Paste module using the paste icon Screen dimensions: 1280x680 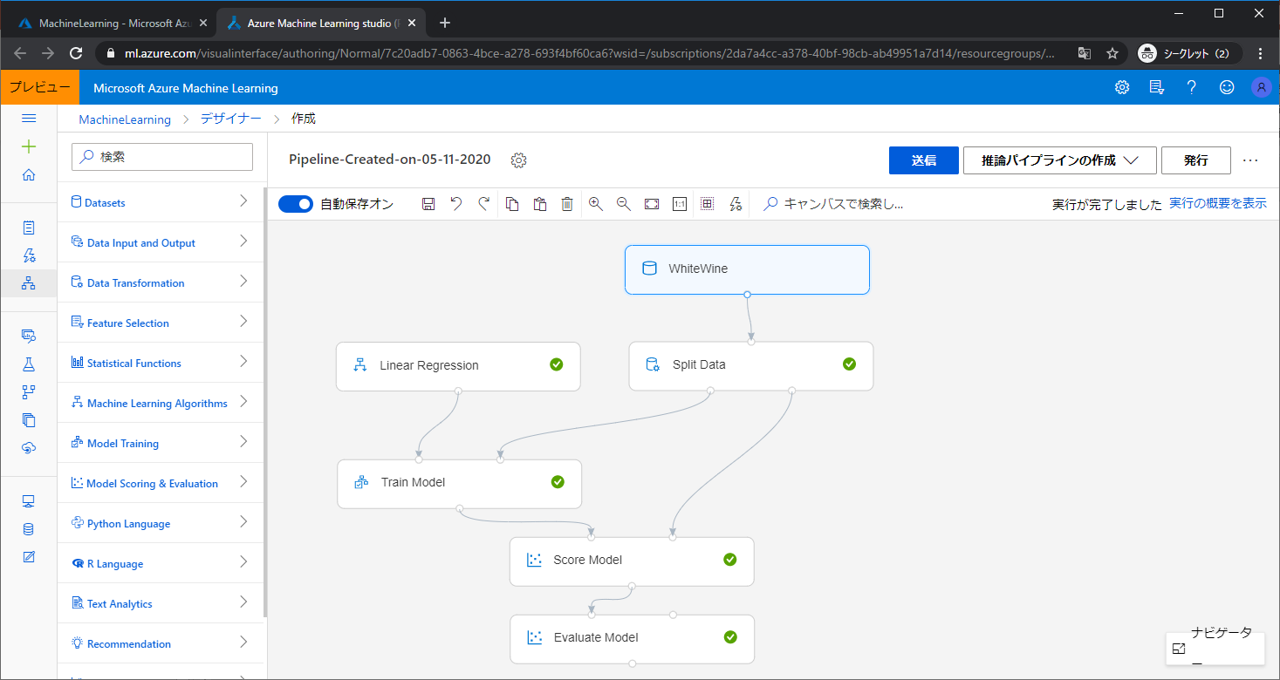coord(540,204)
